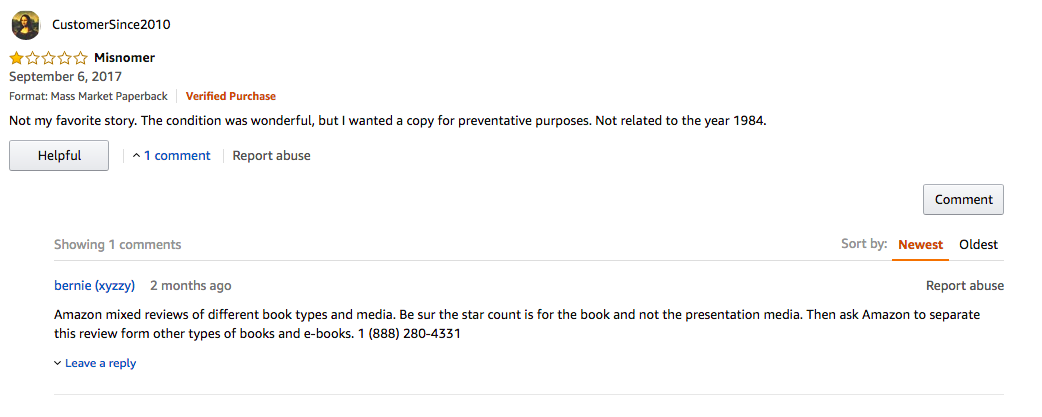Viewport: 1042px width, 417px height.
Task: Click the filled first rating star
Action: (16, 58)
